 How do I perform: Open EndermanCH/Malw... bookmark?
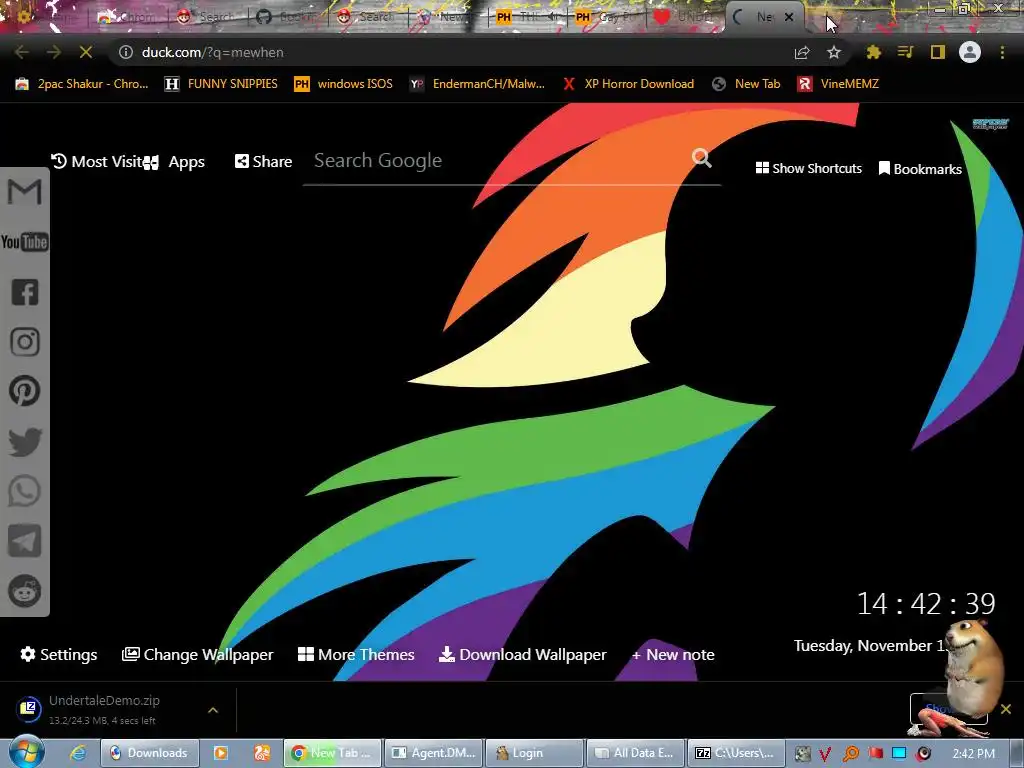tap(477, 84)
